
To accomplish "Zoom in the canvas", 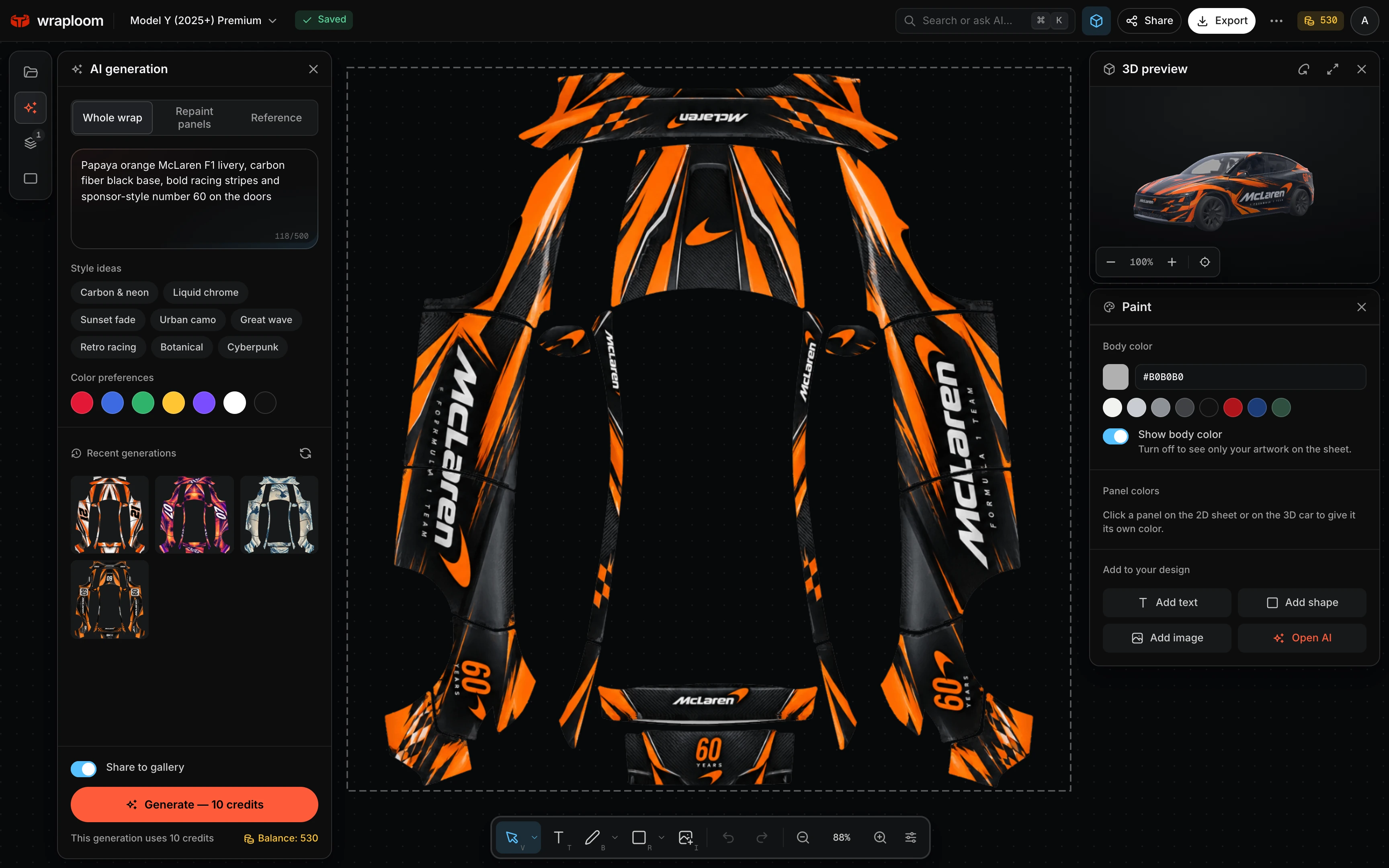I will [x=880, y=837].
